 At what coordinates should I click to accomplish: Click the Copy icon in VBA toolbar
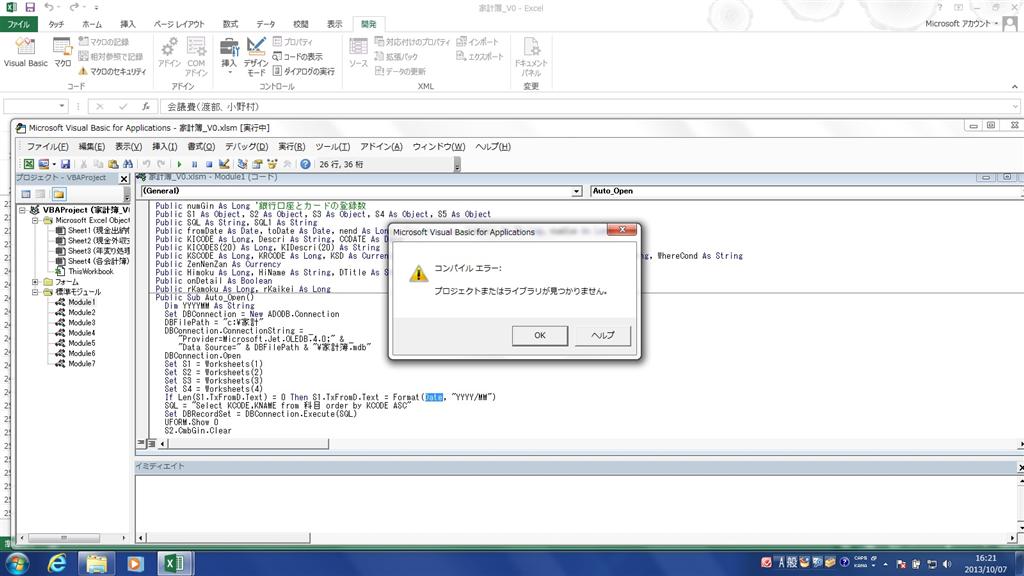pyautogui.click(x=98, y=165)
